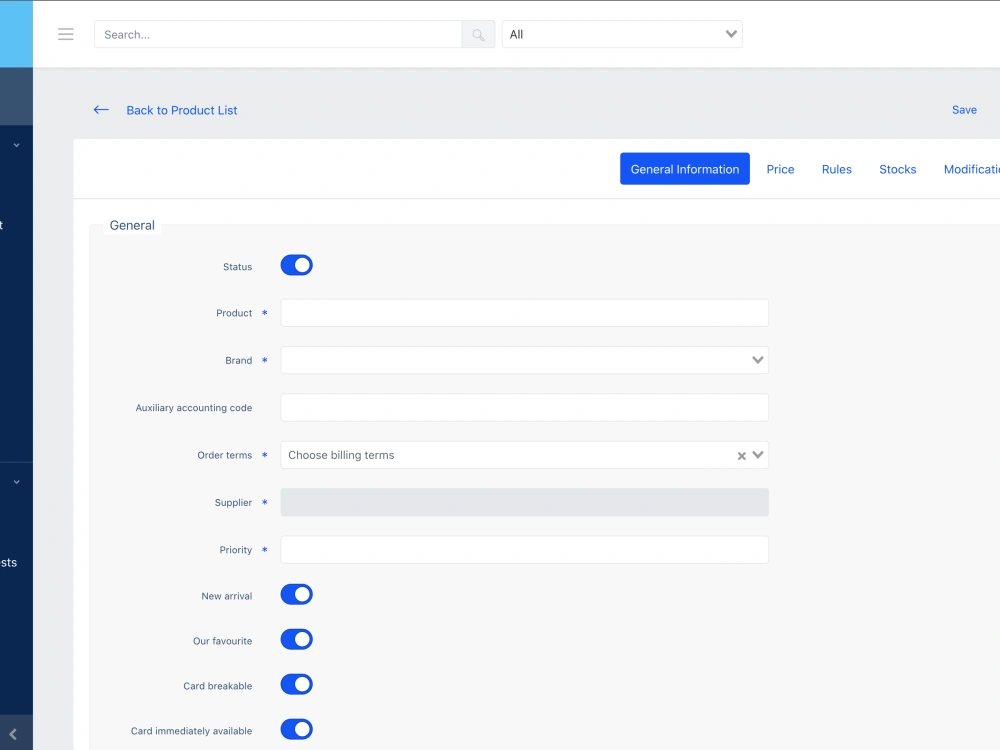Clear the Order terms selection
Viewport: 1000px width, 750px height.
742,456
